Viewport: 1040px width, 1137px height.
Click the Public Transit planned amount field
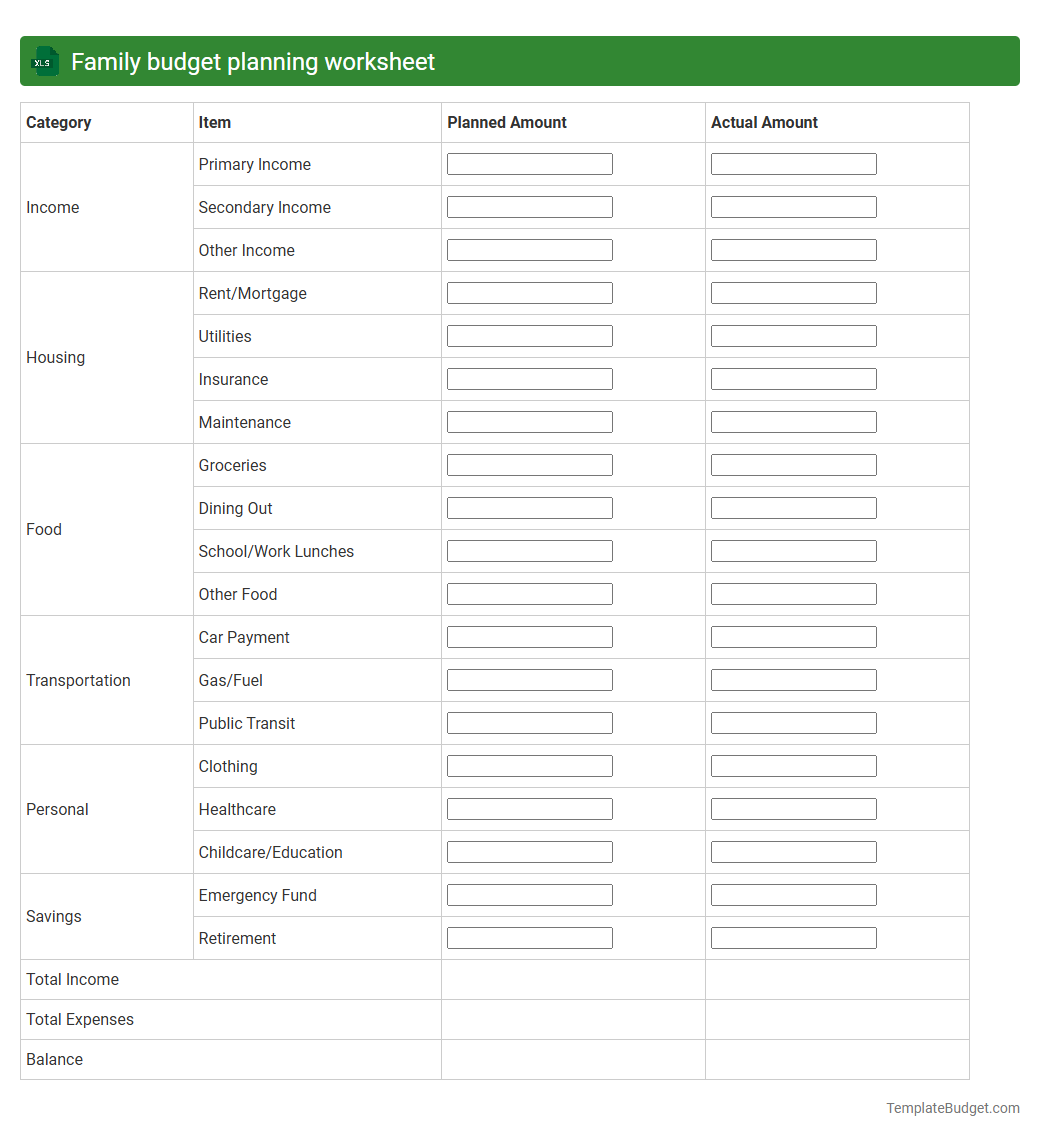point(529,722)
